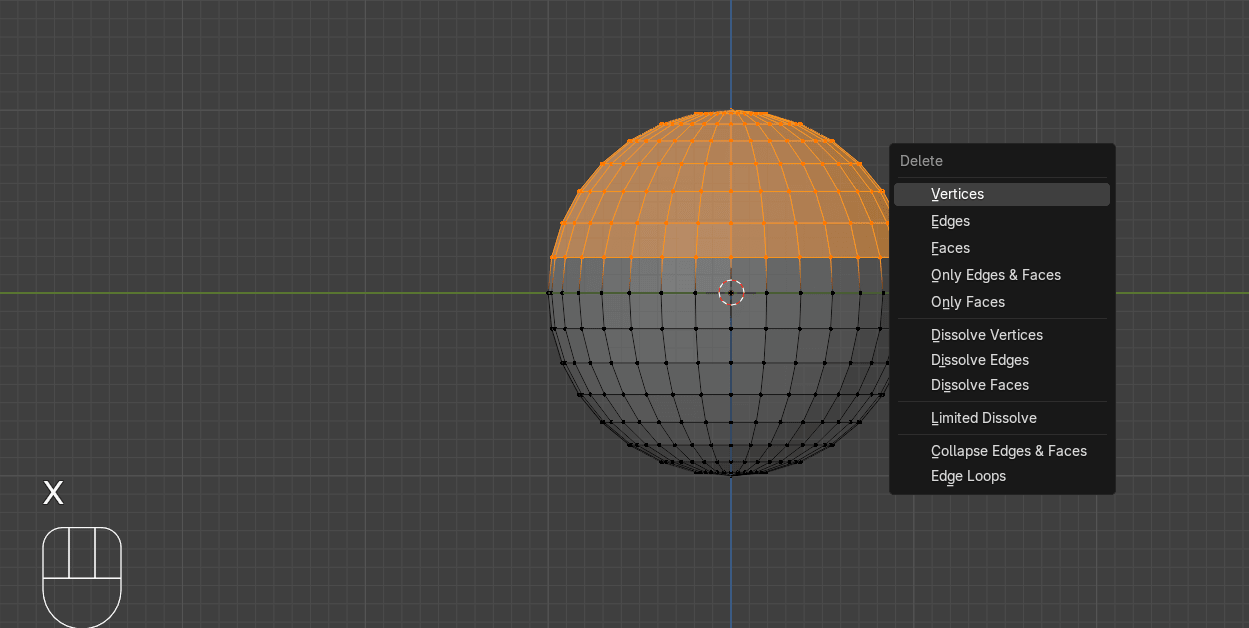Click the X key indicator overlay
Image resolution: width=1249 pixels, height=628 pixels.
[x=53, y=492]
